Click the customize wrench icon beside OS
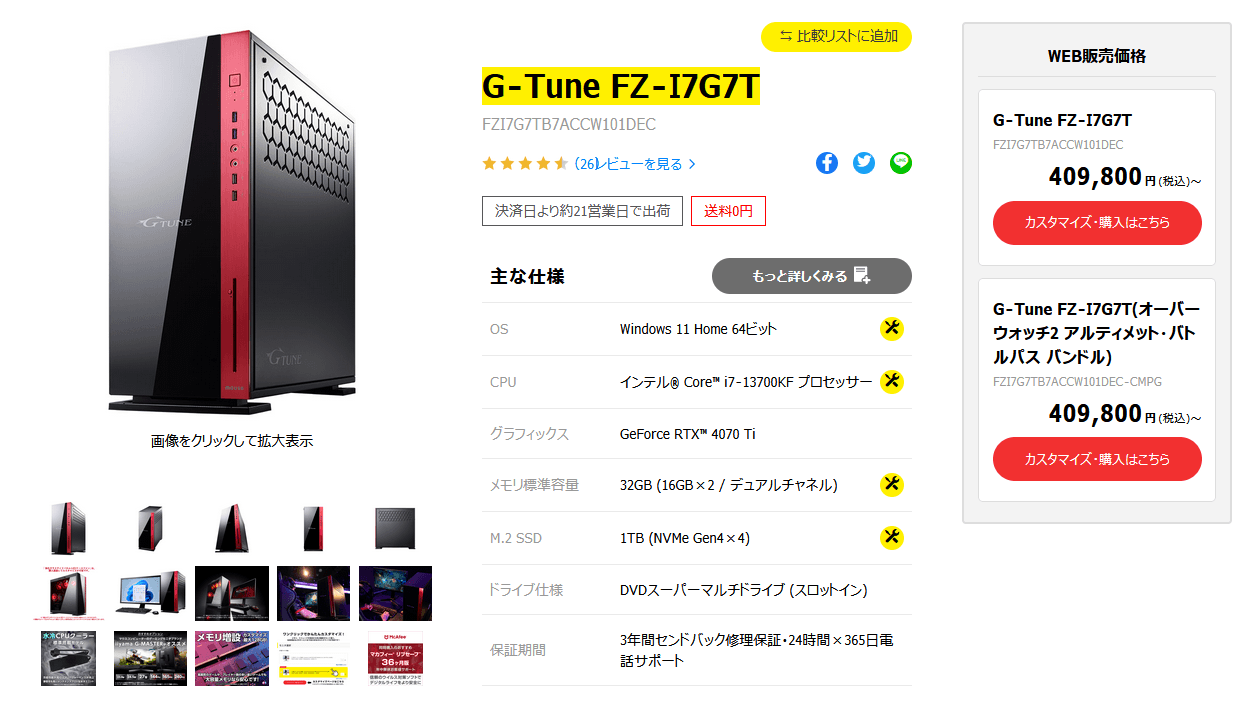 [892, 329]
